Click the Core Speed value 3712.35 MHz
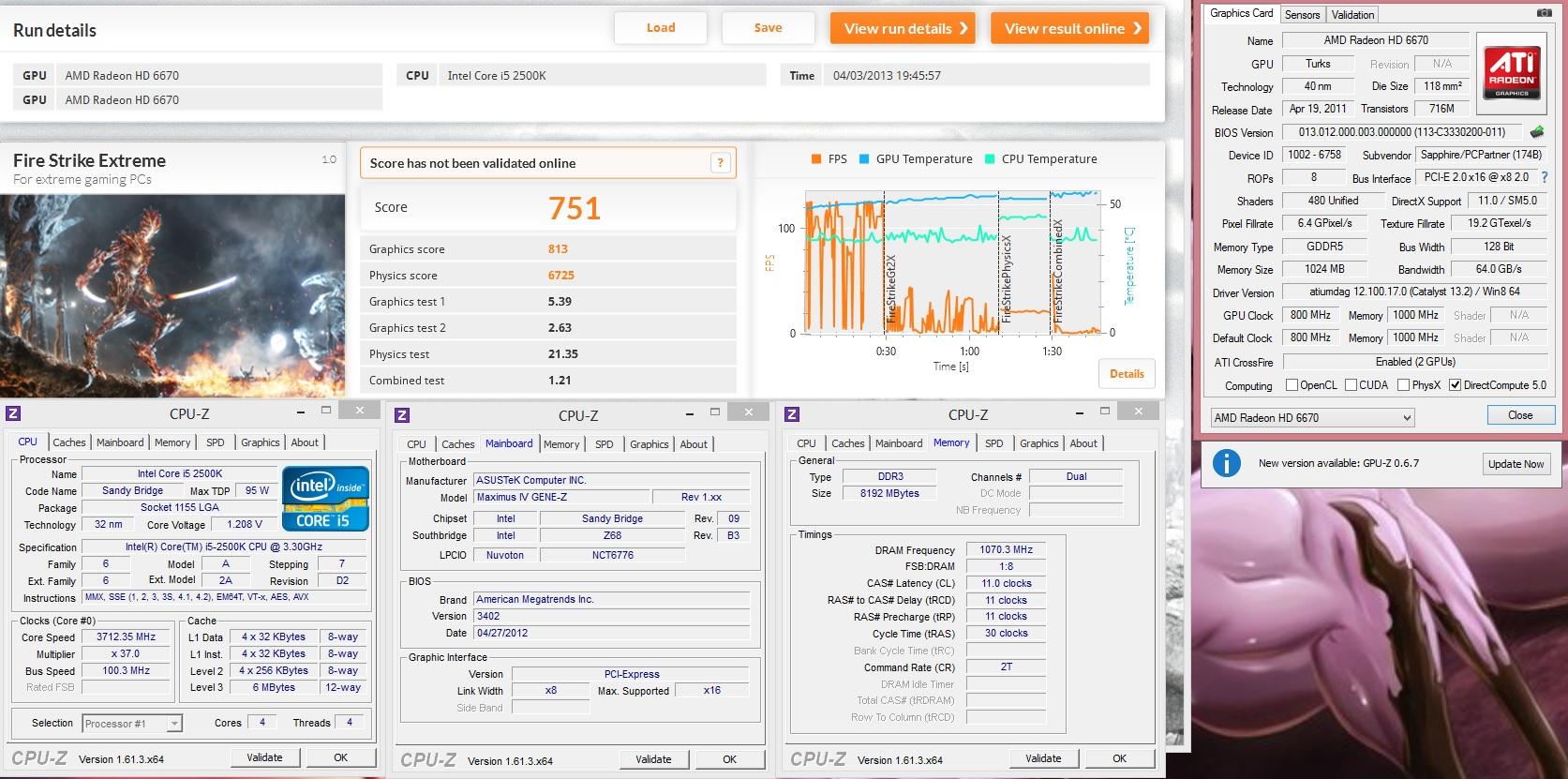1568x779 pixels. pos(126,637)
